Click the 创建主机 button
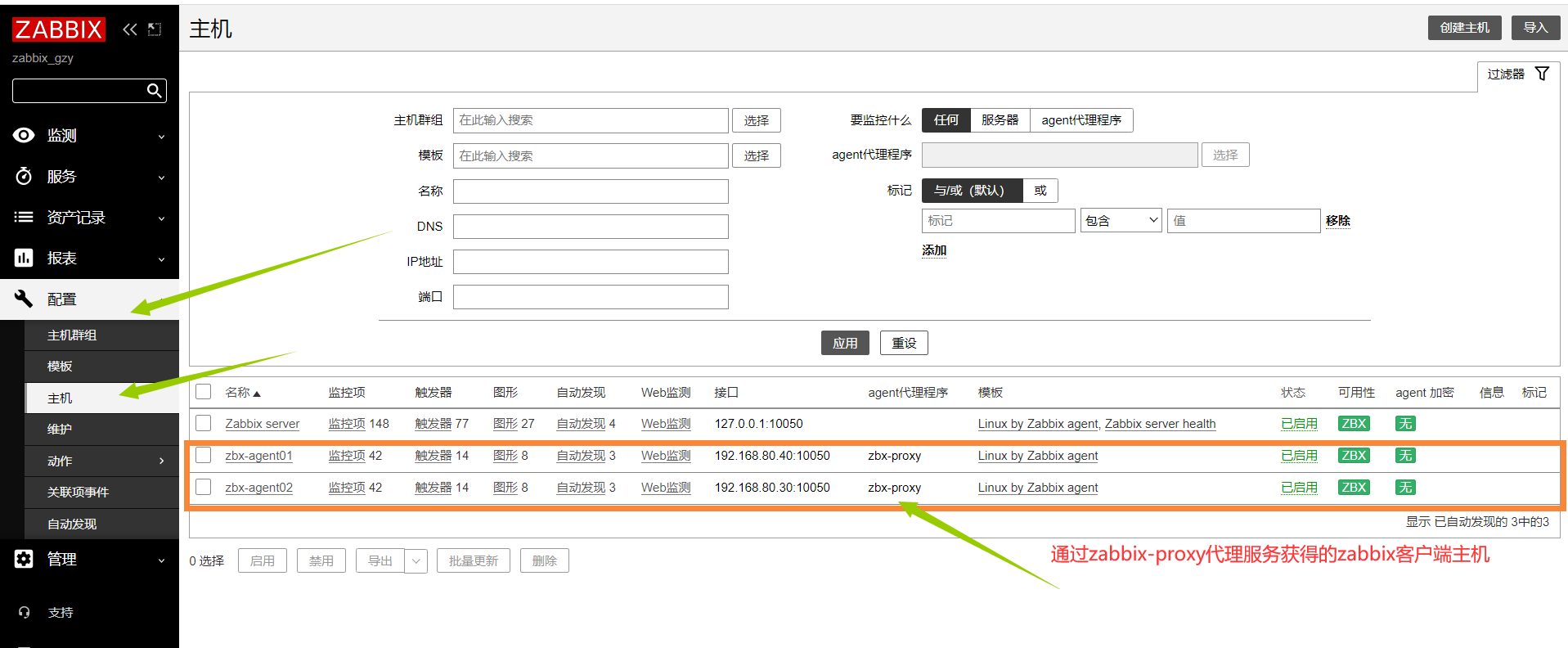Viewport: 1568px width, 648px height. [x=1465, y=28]
